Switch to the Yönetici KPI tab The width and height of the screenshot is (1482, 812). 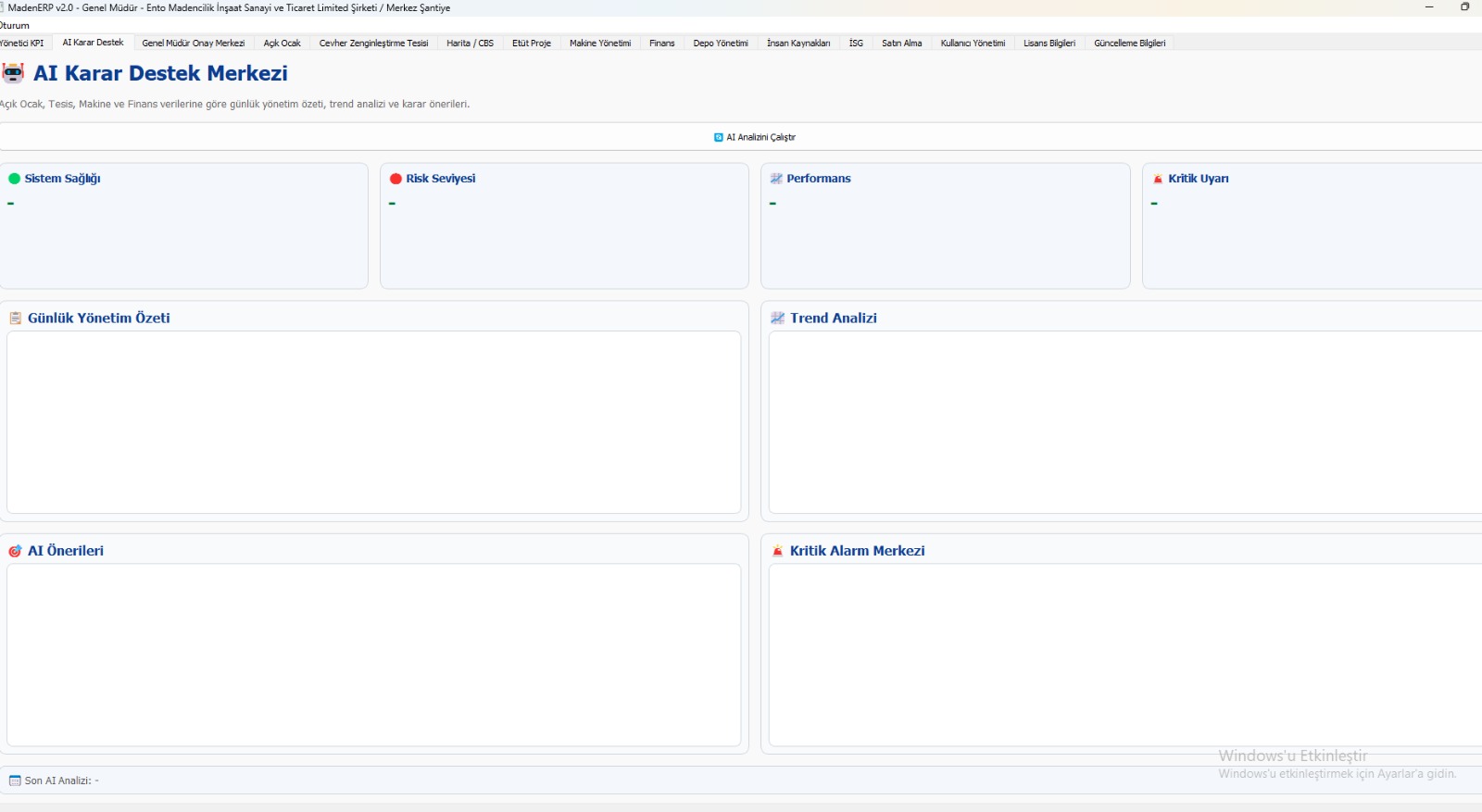[22, 44]
